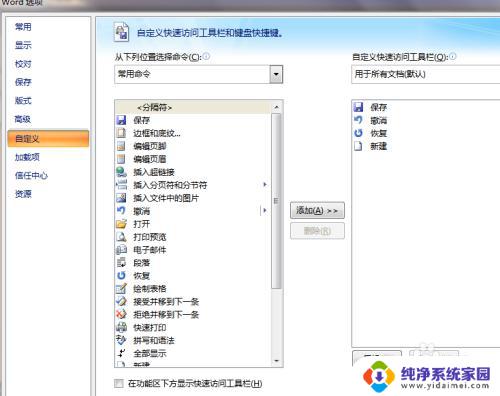Viewport: 500px width, 396px height.
Task: Open the 资源 sidebar category
Action: tap(23, 194)
